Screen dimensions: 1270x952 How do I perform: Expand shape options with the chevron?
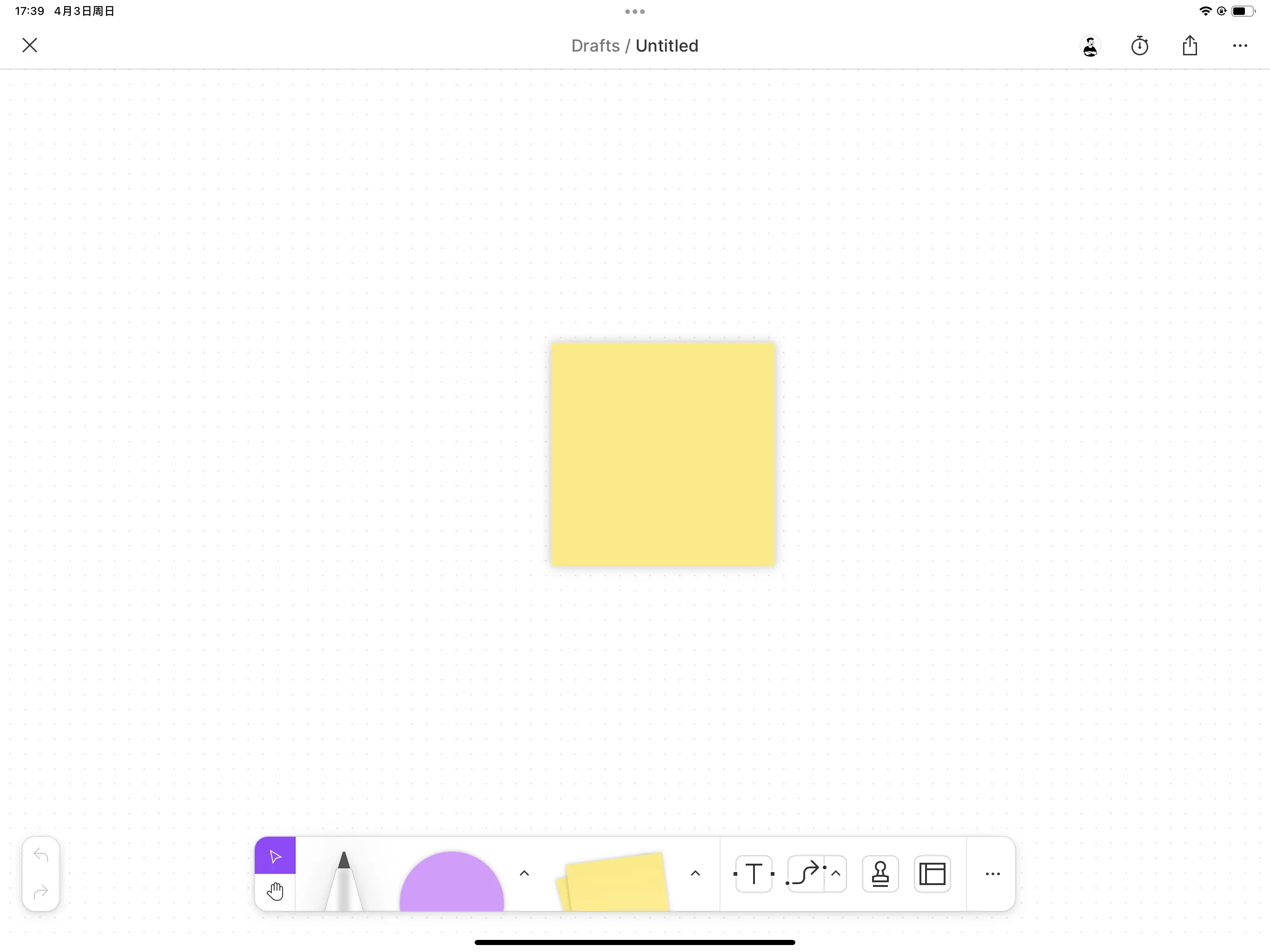pos(524,873)
